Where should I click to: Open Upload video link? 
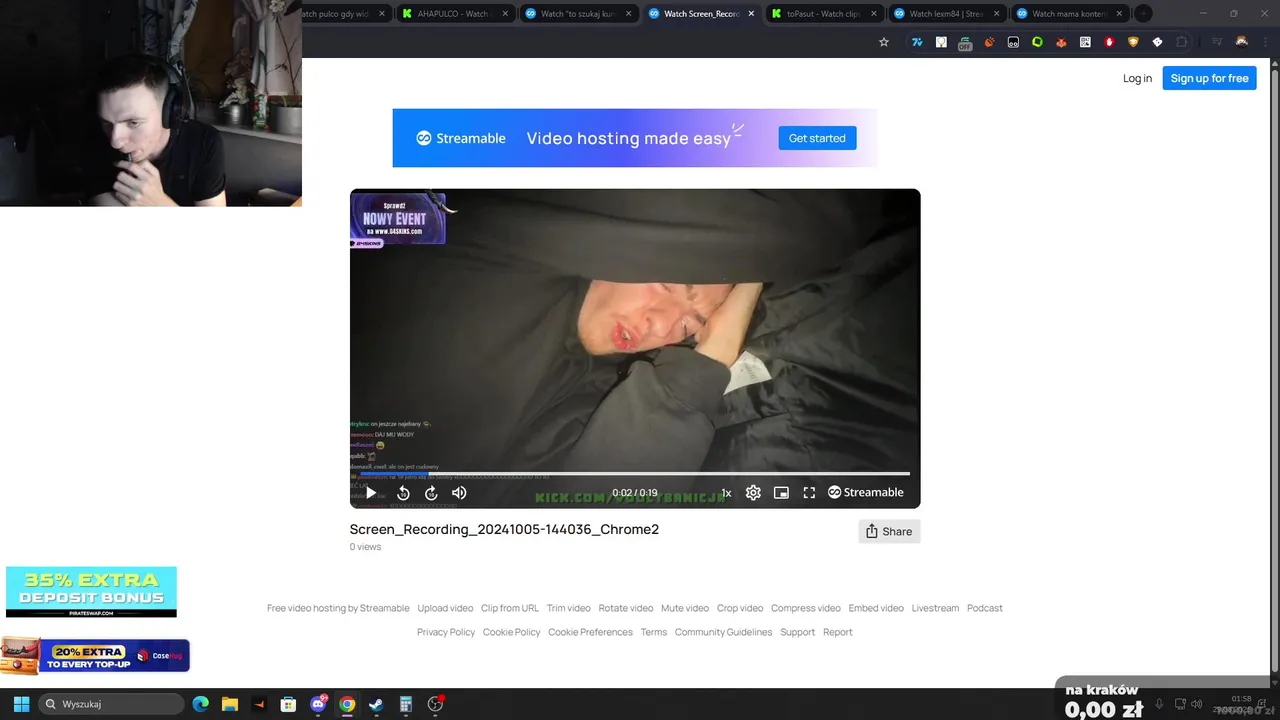point(445,608)
